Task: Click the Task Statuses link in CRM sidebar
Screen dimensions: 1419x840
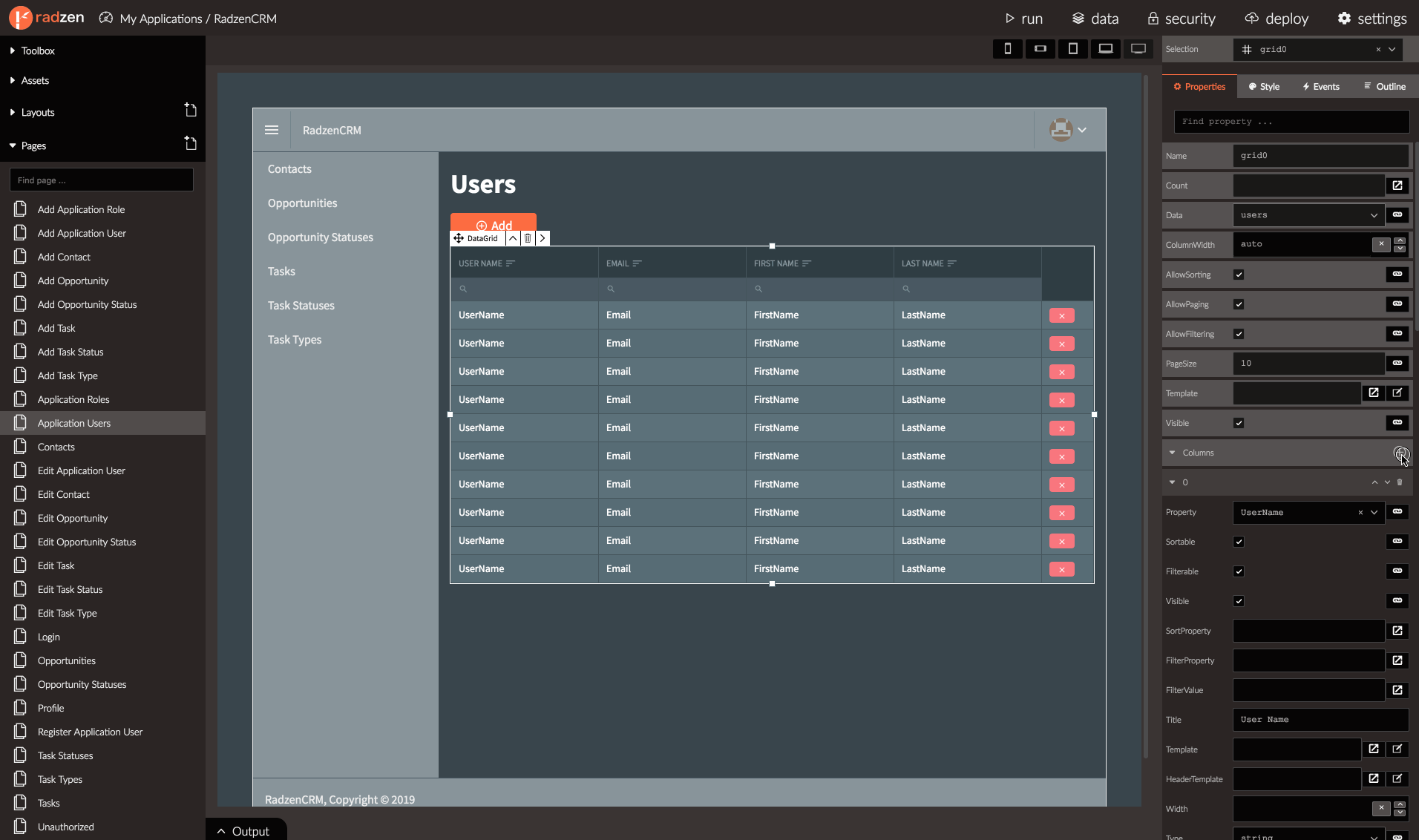Action: point(301,306)
